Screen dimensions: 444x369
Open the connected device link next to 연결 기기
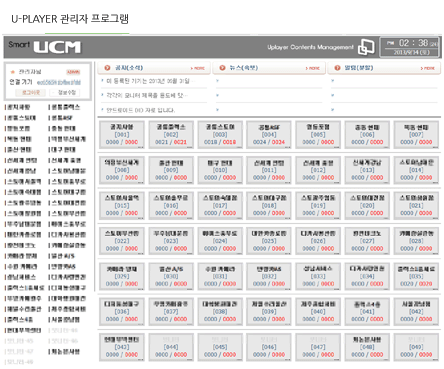click(x=59, y=82)
